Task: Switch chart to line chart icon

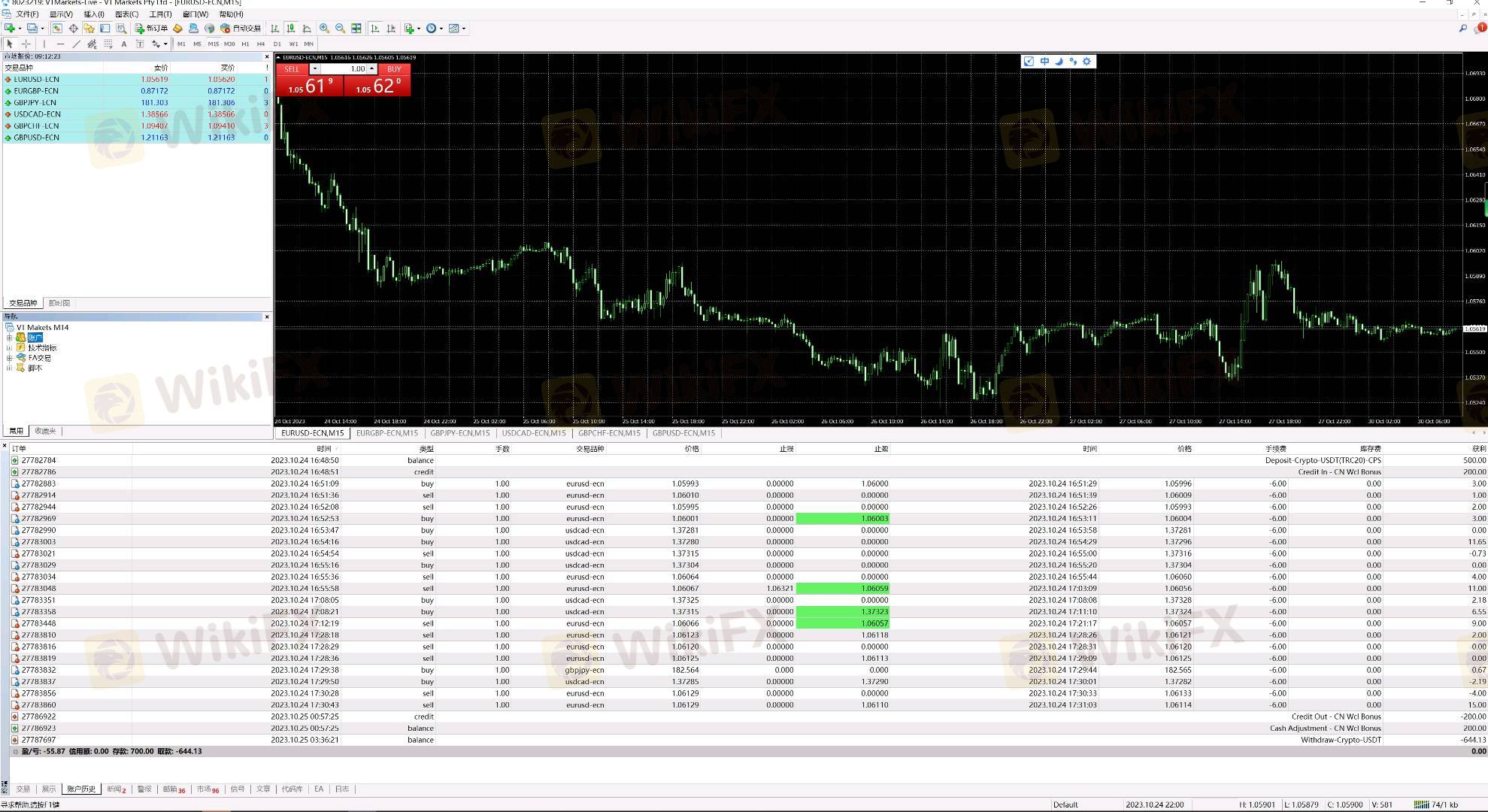Action: [306, 29]
